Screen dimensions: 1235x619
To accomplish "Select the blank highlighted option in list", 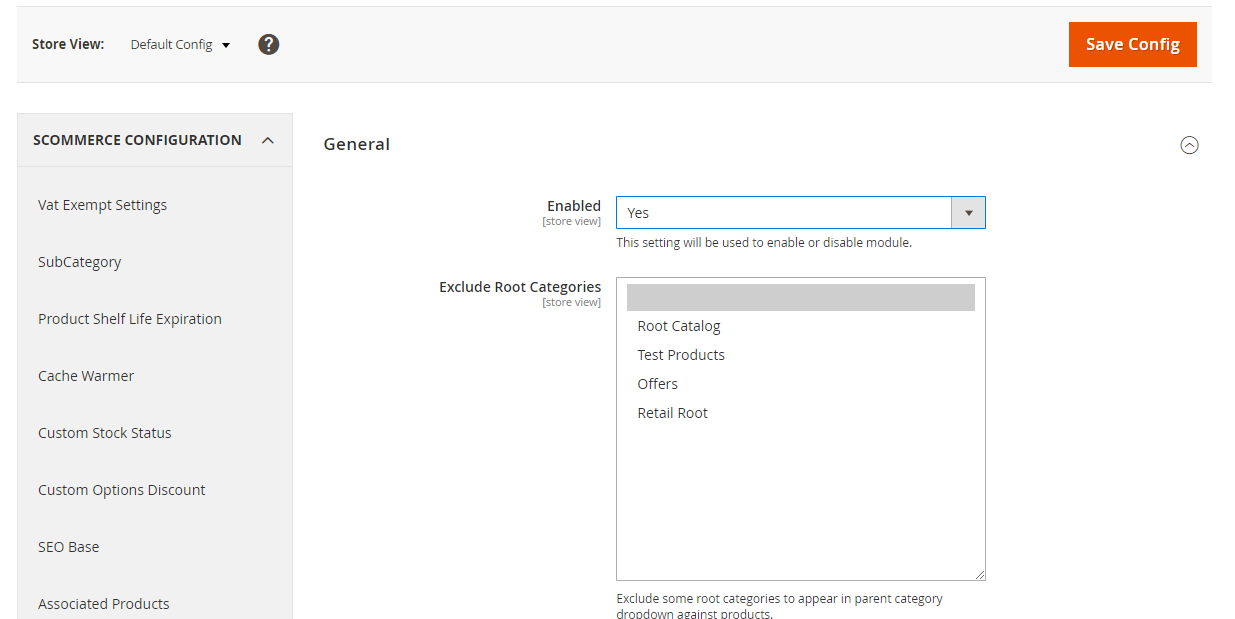I will pyautogui.click(x=800, y=297).
